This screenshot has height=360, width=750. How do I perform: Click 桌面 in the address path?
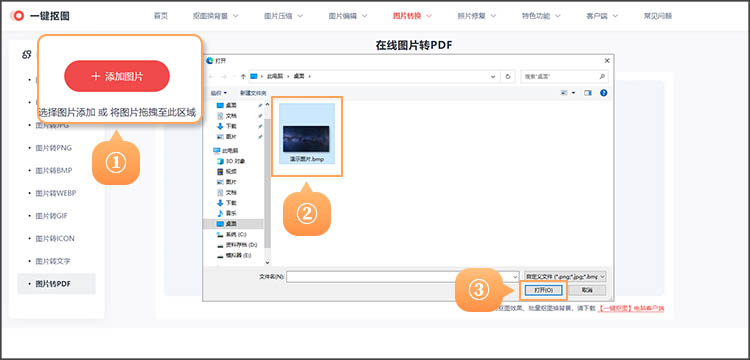299,76
